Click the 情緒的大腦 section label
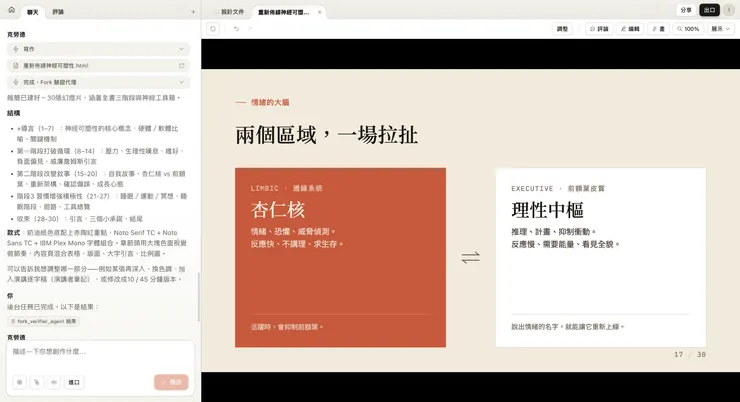The image size is (740, 402). 270,102
